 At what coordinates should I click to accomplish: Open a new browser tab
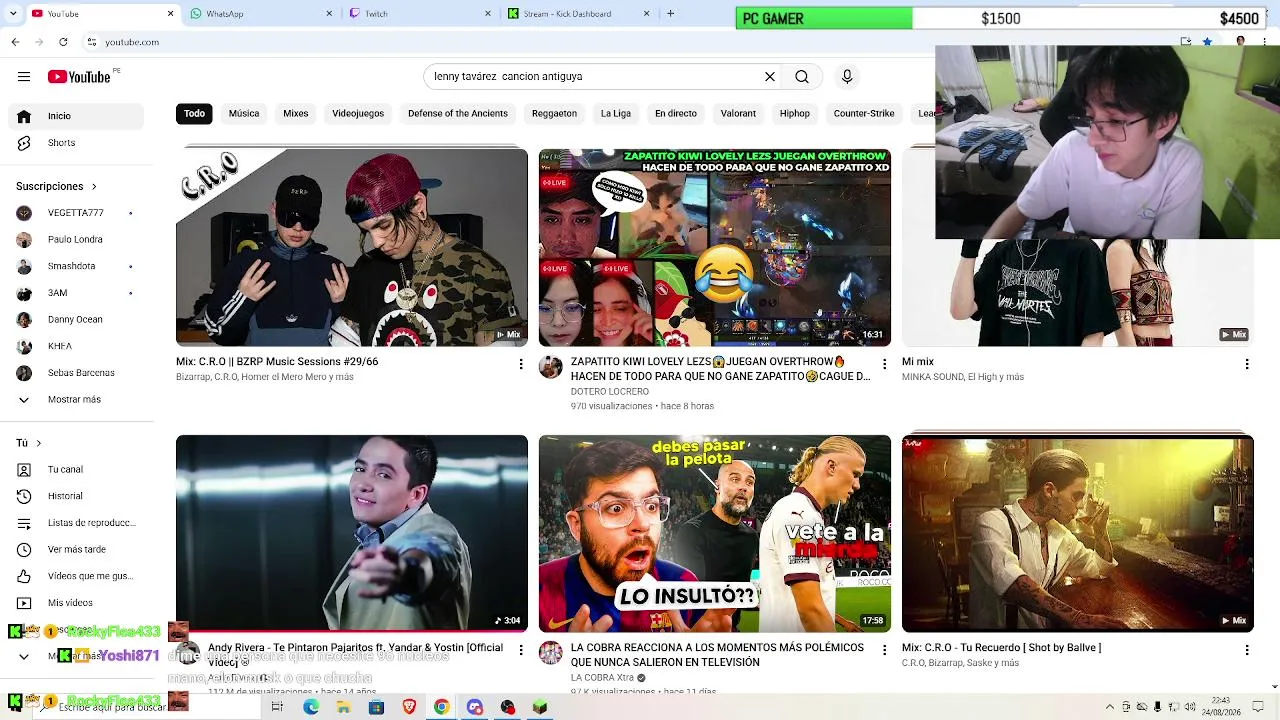670,14
